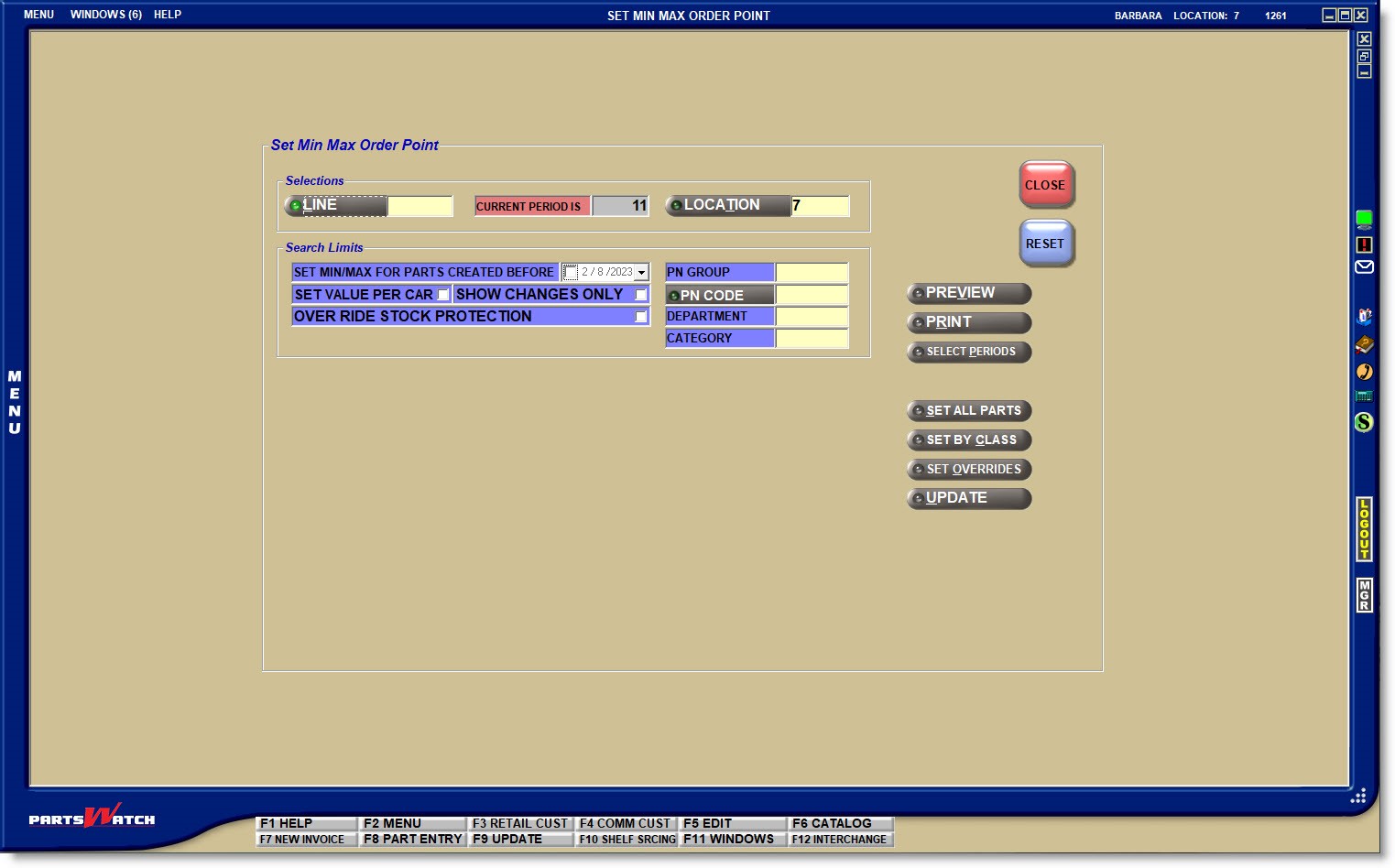Click the green monitor status icon
The image size is (1395, 868).
[x=1364, y=219]
